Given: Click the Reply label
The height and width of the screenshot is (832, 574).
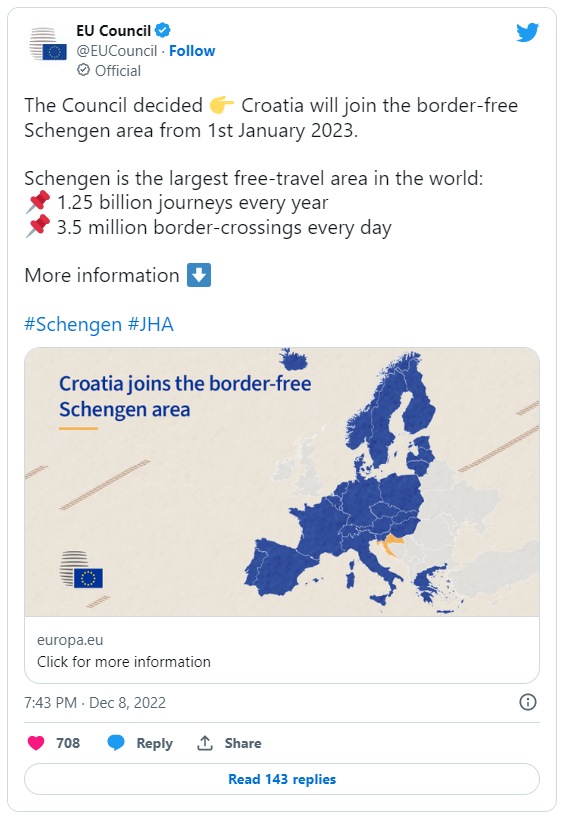Looking at the screenshot, I should tap(154, 743).
